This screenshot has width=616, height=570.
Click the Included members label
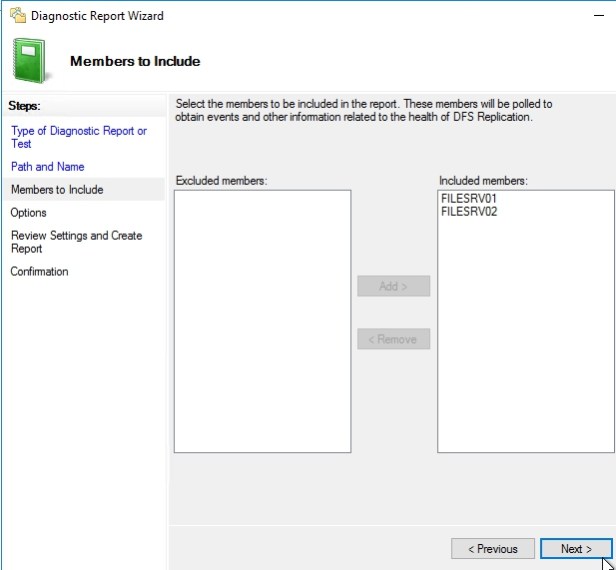[483, 180]
